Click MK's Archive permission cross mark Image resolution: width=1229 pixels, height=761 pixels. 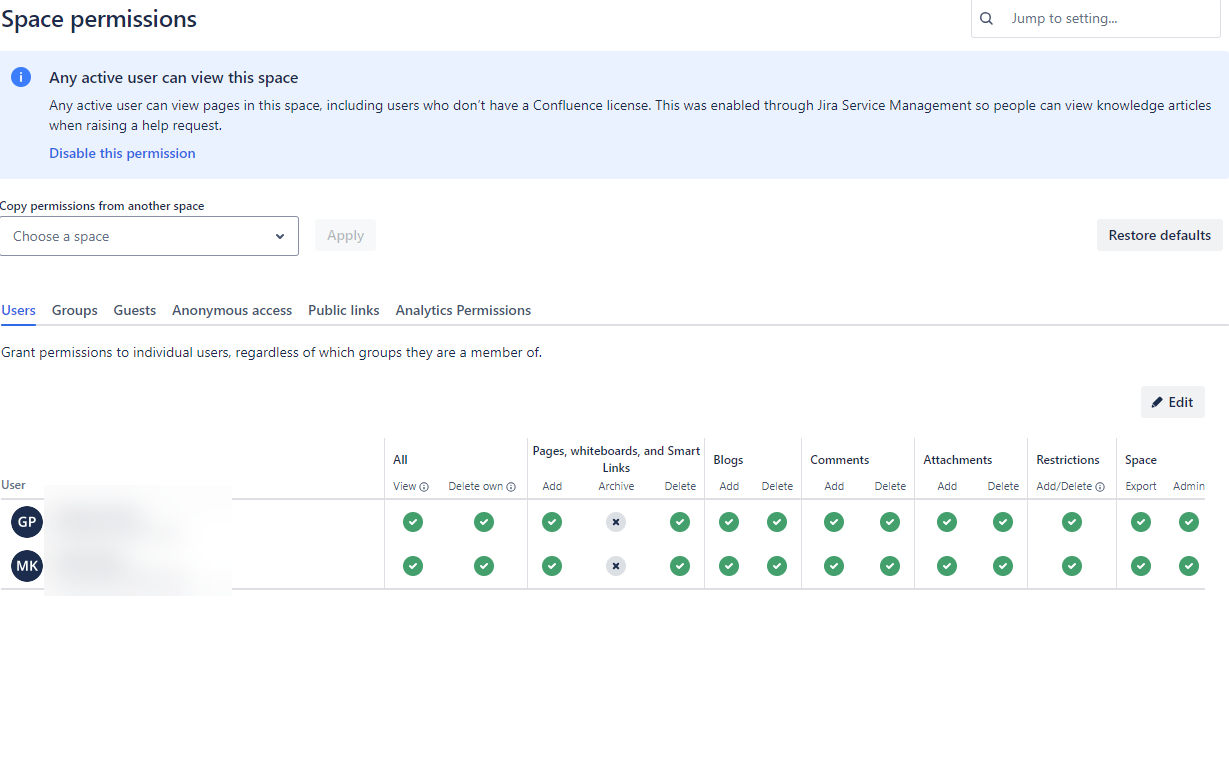click(616, 566)
